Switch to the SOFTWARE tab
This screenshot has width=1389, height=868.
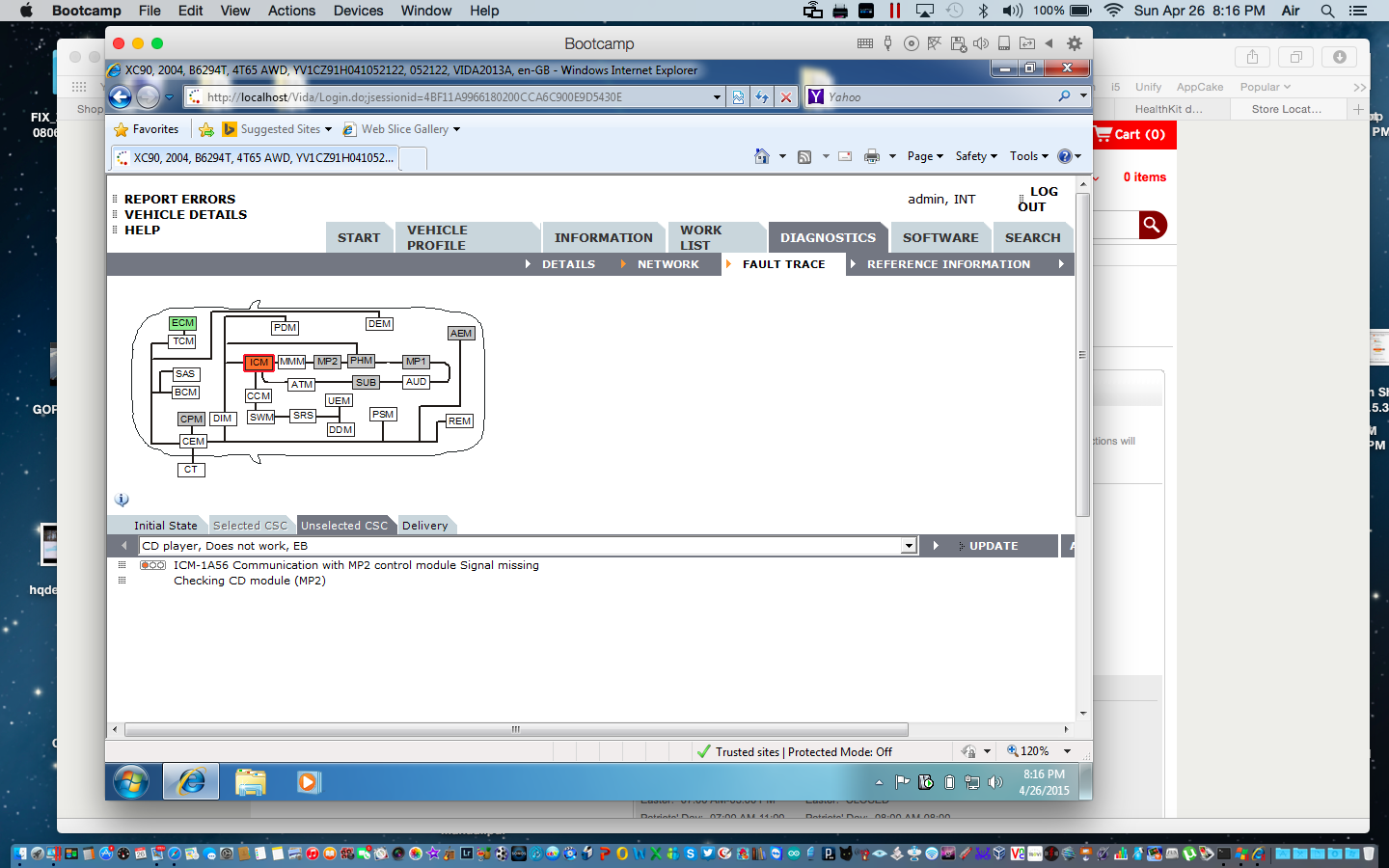[x=940, y=237]
